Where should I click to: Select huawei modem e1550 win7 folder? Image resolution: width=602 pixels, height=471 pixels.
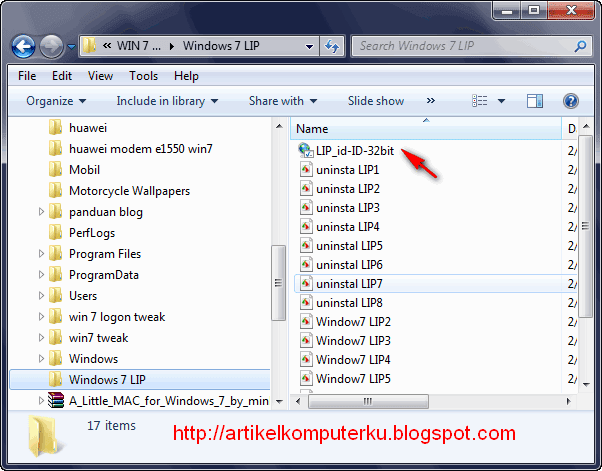141,149
